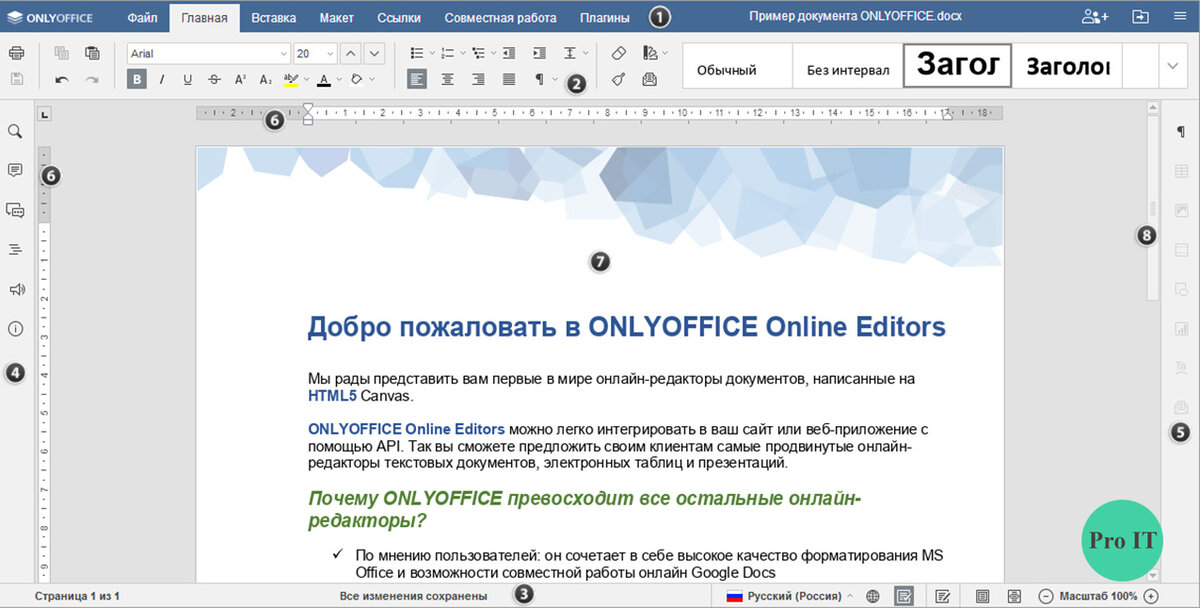Switch to Главная tab

pos(204,18)
